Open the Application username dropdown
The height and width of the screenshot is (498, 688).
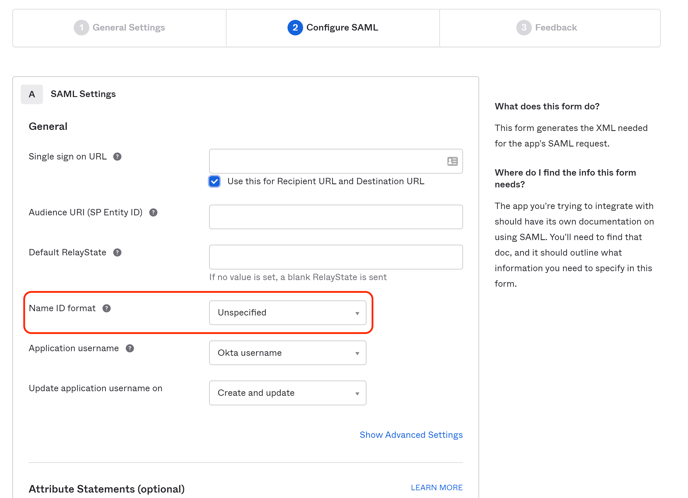tap(287, 353)
